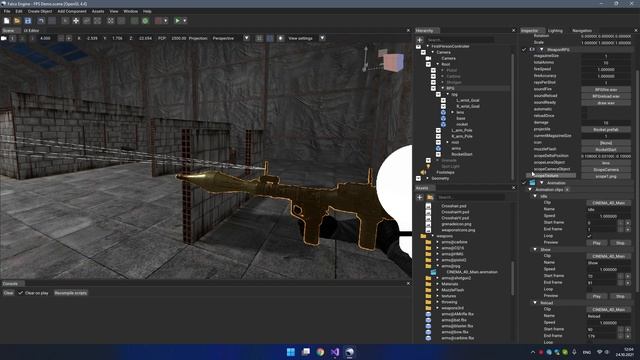Toggle Clear on play in Console
640x360 pixels.
tap(20, 293)
